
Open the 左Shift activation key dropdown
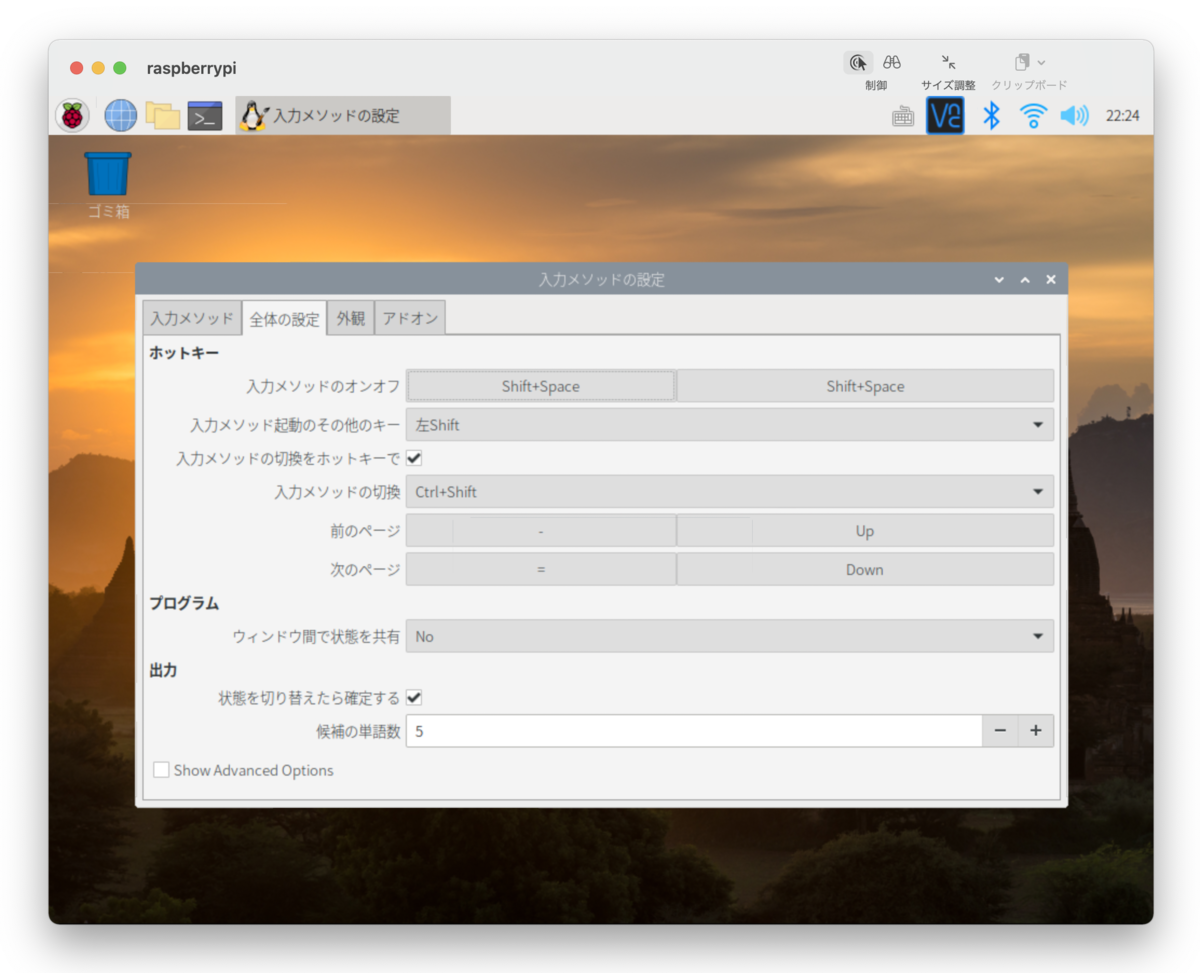coord(729,424)
